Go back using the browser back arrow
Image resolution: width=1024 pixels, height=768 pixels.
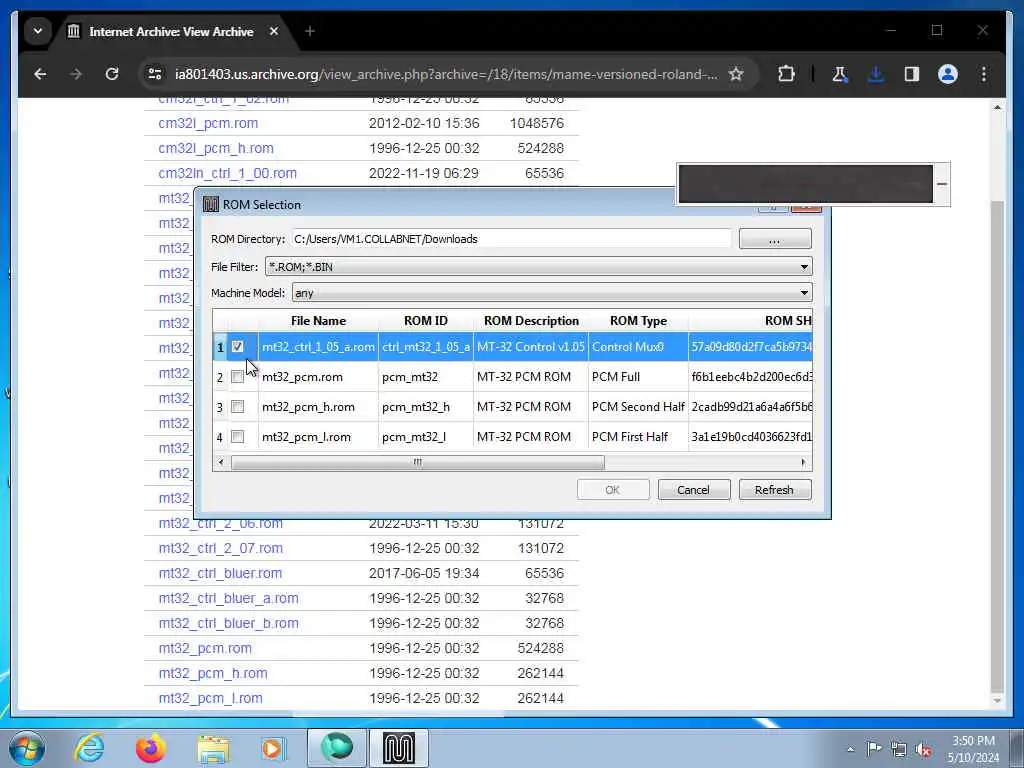(40, 74)
